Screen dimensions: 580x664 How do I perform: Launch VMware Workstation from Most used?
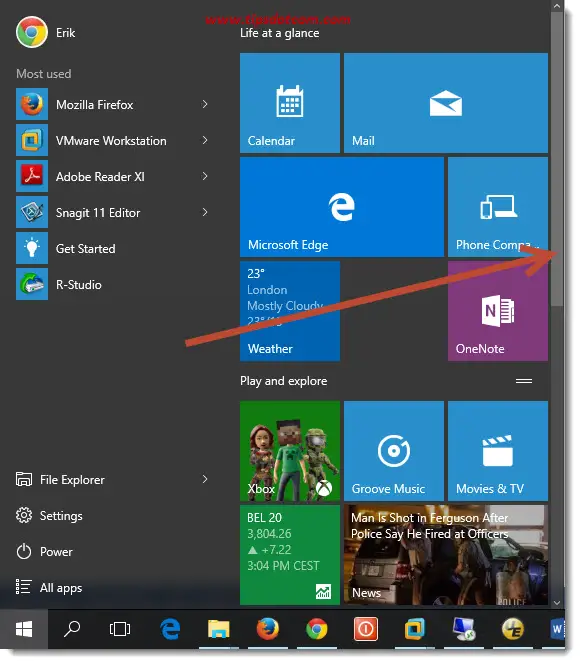click(112, 140)
